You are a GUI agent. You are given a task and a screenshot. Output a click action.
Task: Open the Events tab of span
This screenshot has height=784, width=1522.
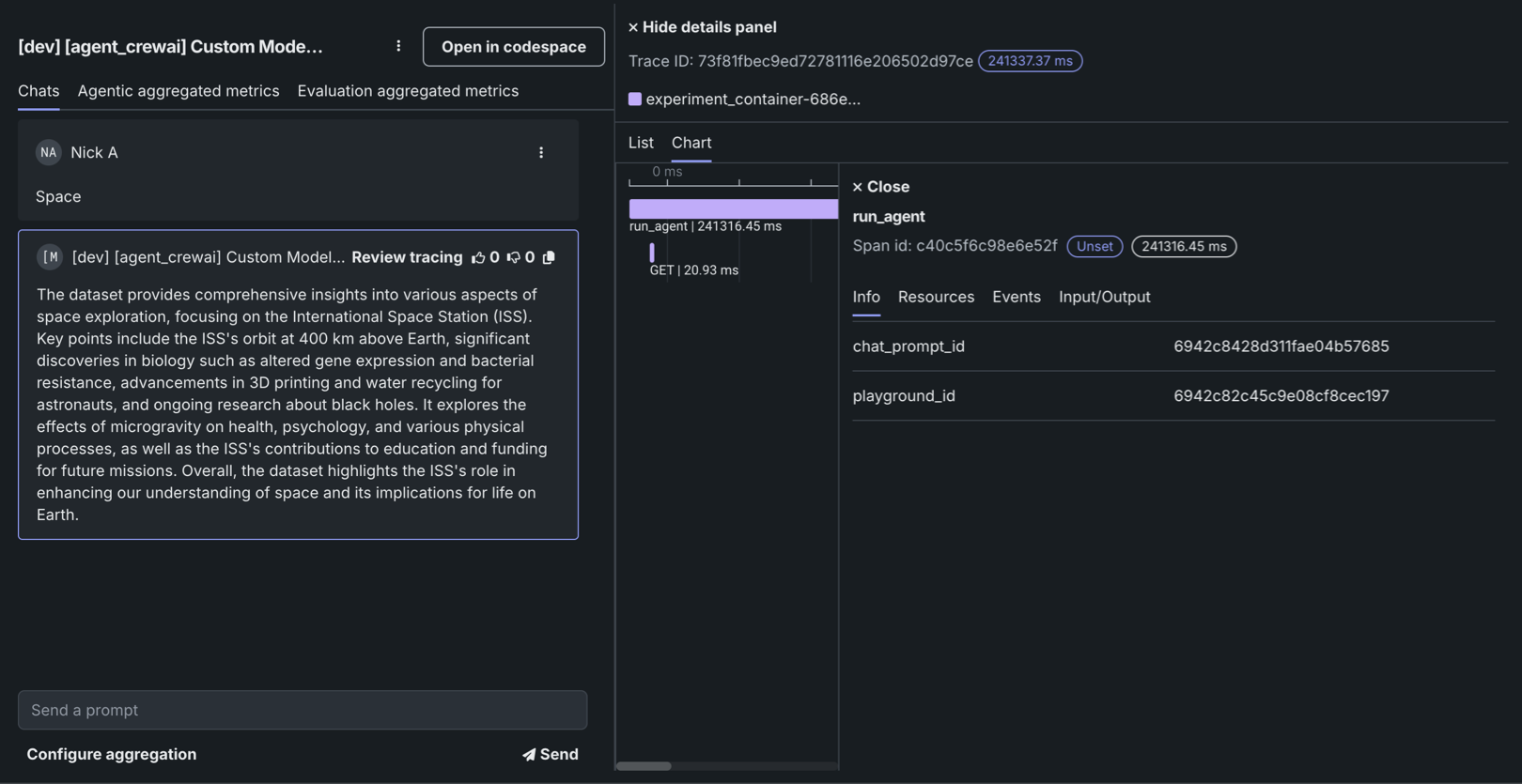pos(1016,297)
